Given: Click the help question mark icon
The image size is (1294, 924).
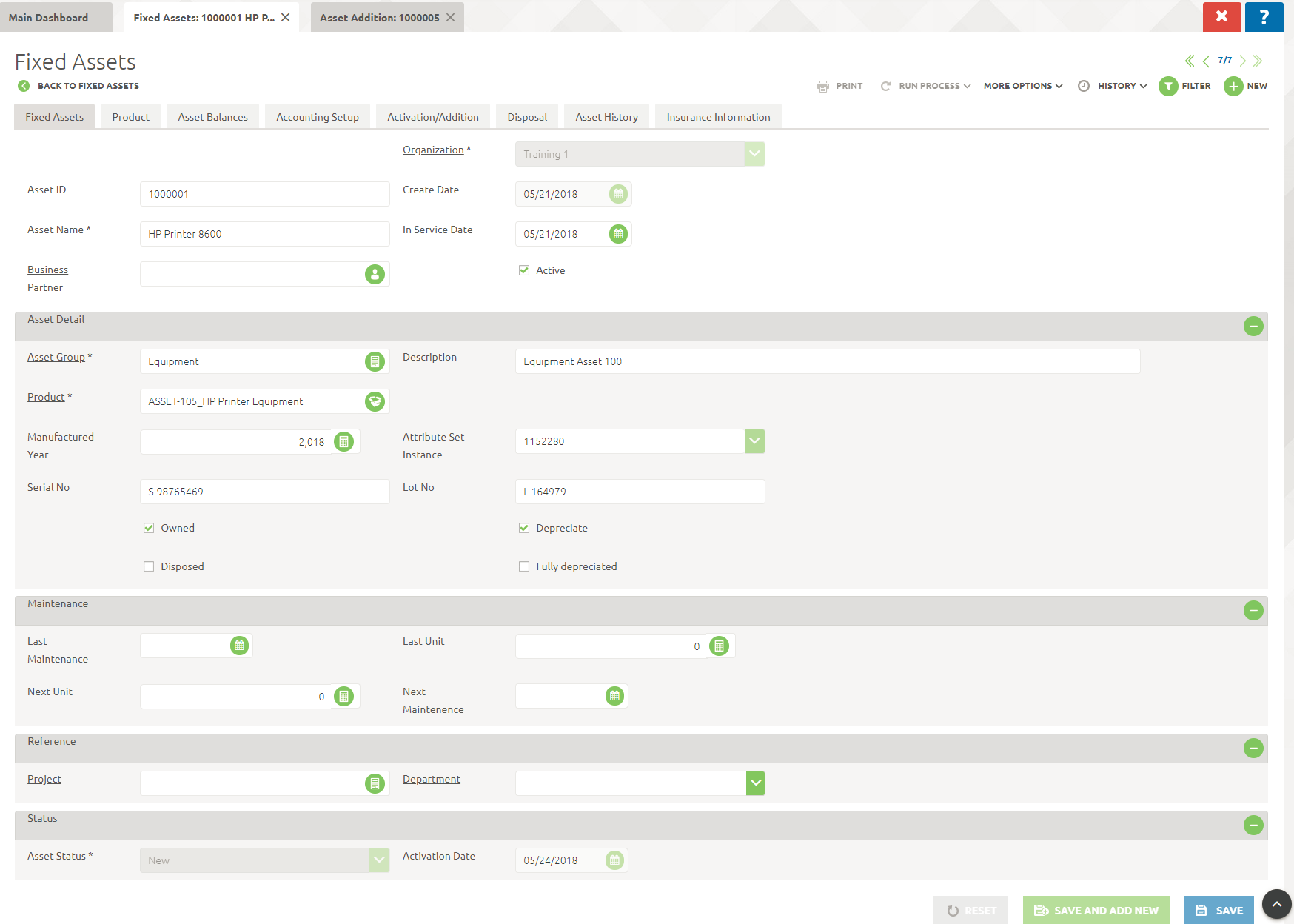Looking at the screenshot, I should 1264,16.
